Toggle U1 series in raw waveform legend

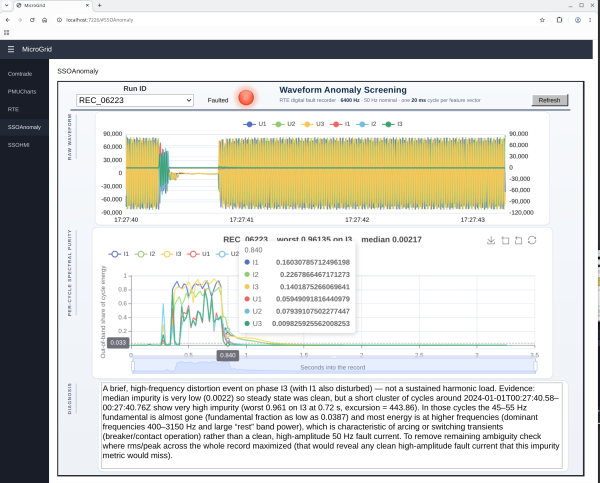[x=254, y=124]
